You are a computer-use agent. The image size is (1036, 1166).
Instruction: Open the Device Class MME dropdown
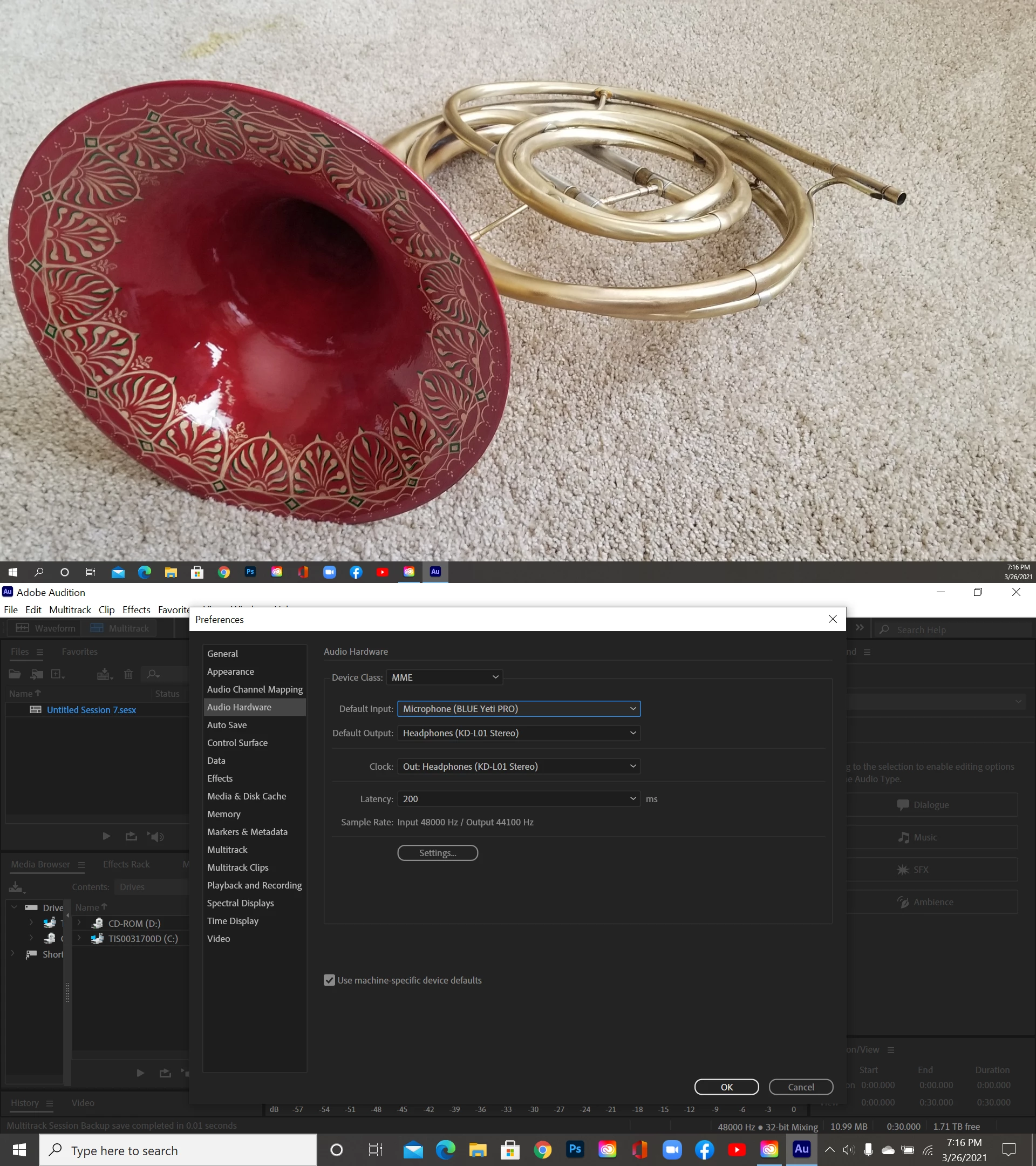[x=444, y=677]
